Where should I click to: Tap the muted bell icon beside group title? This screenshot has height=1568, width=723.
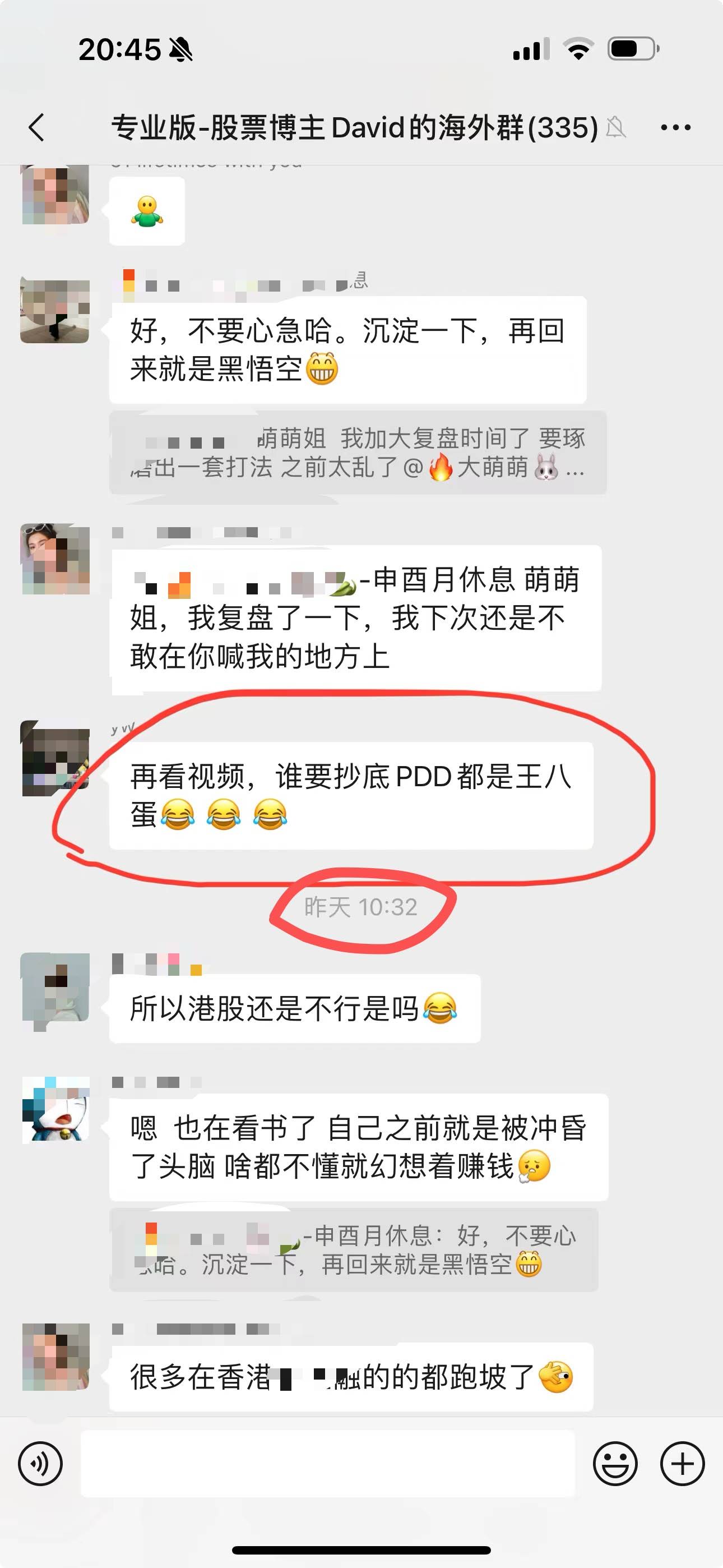(x=616, y=128)
